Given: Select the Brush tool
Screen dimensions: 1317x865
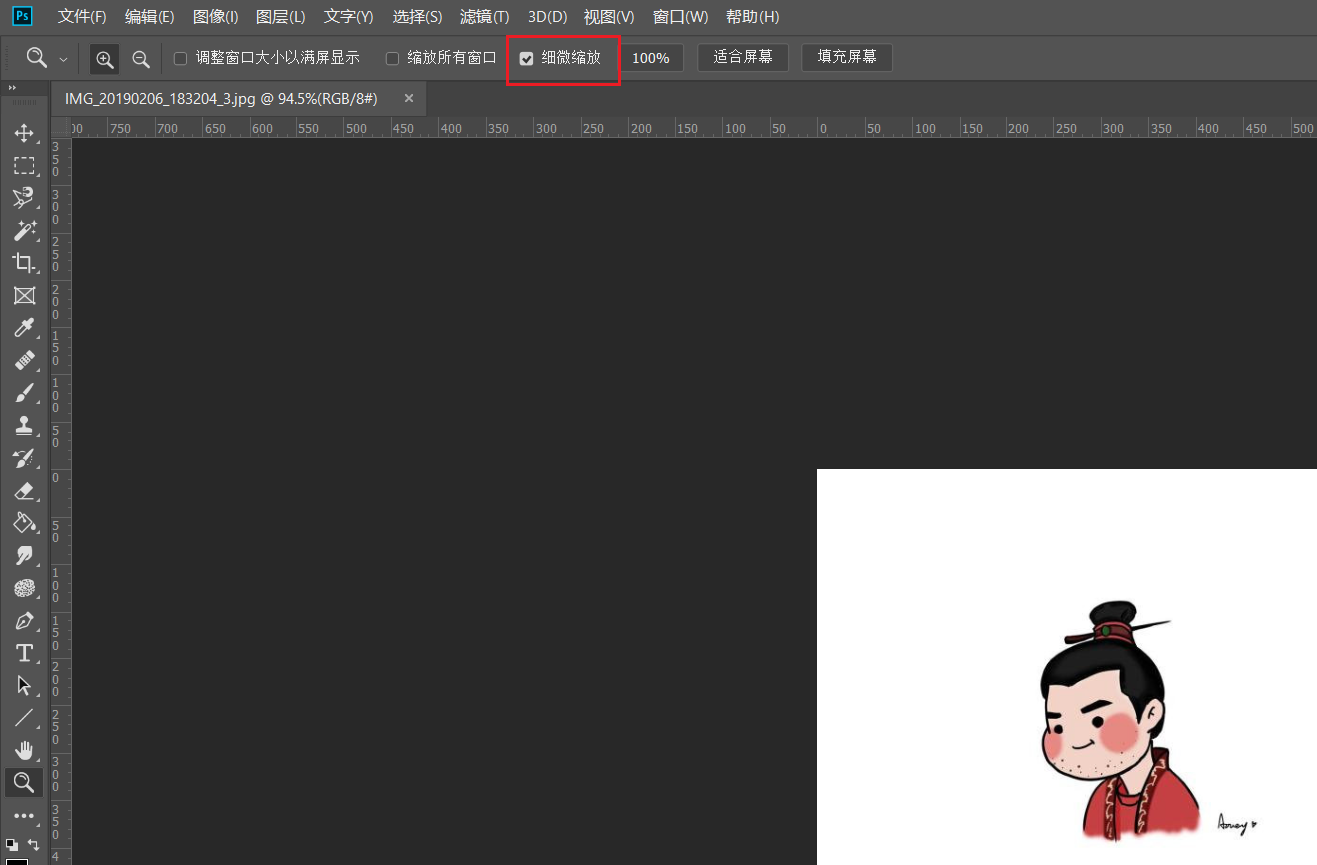Looking at the screenshot, I should coord(24,393).
